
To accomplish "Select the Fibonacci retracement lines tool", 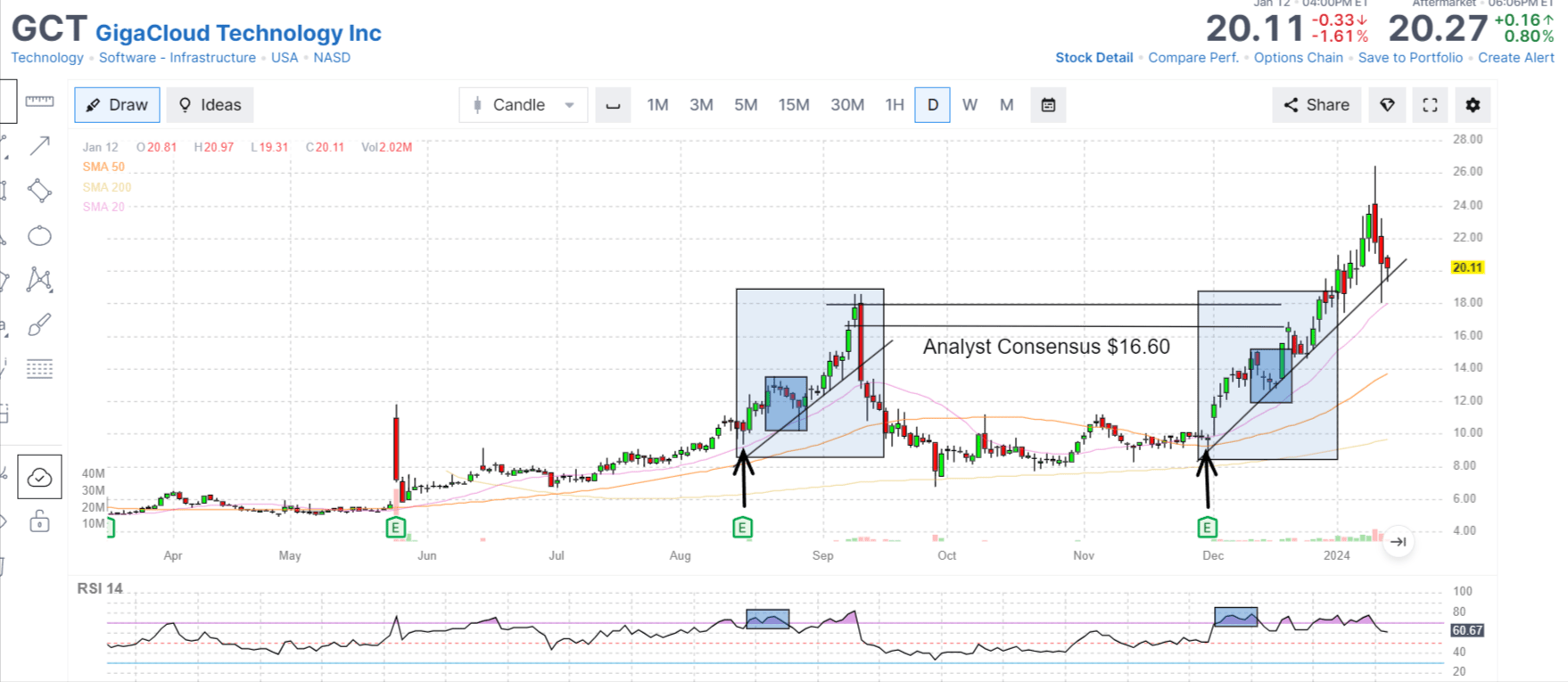I will pos(39,369).
